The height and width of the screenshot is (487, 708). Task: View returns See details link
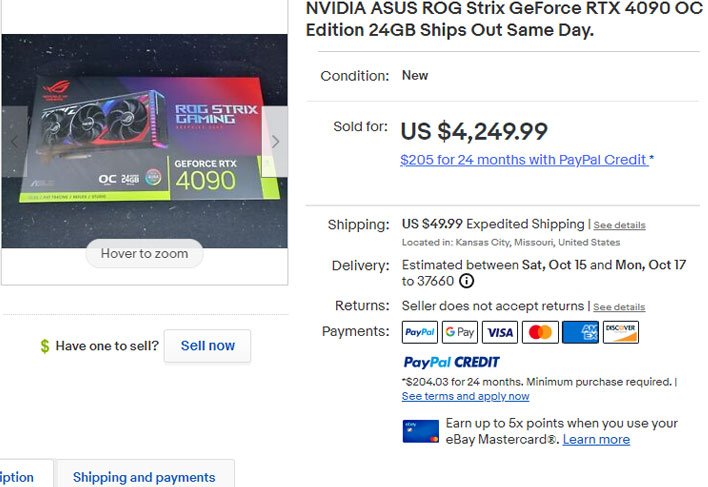tap(619, 307)
